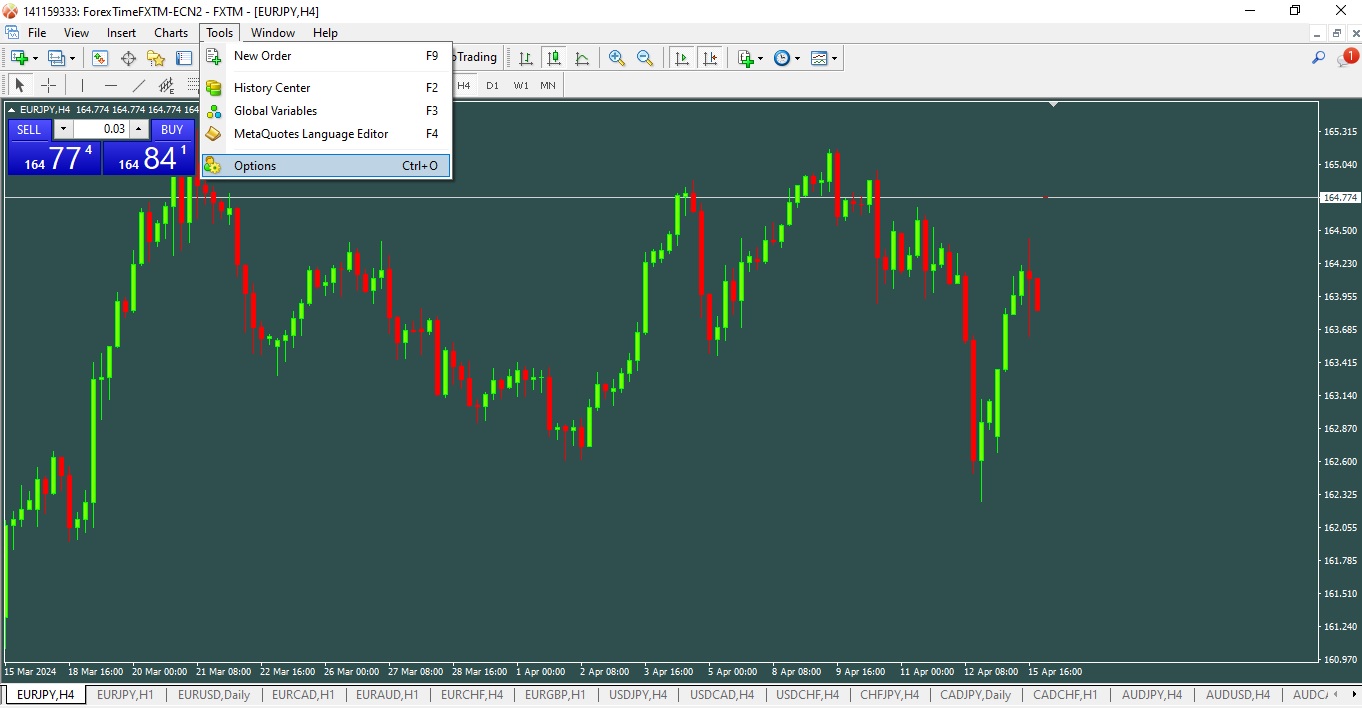This screenshot has height=708, width=1362.
Task: Click the BUY button
Action: (172, 129)
